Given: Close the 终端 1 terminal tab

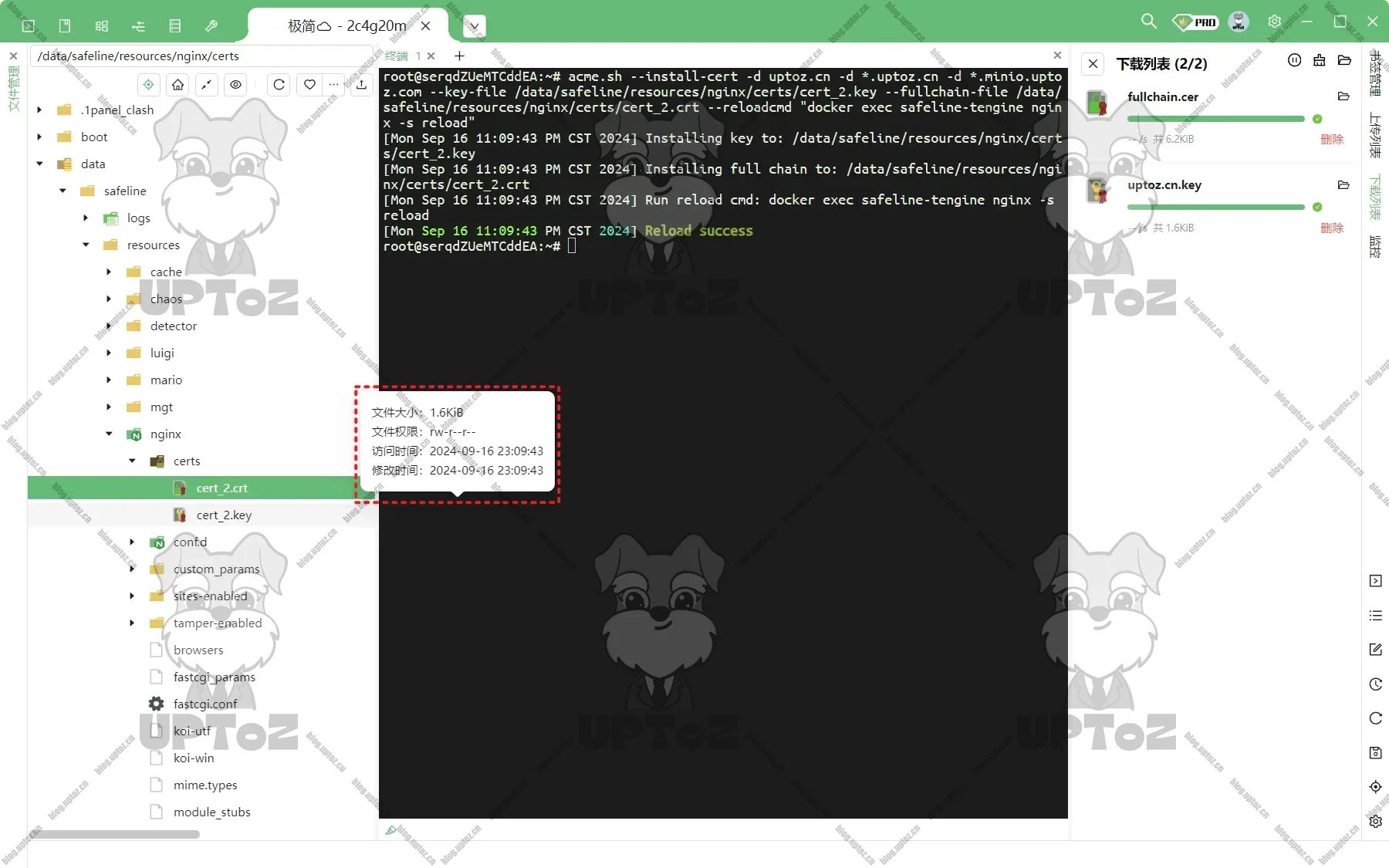Looking at the screenshot, I should [431, 56].
